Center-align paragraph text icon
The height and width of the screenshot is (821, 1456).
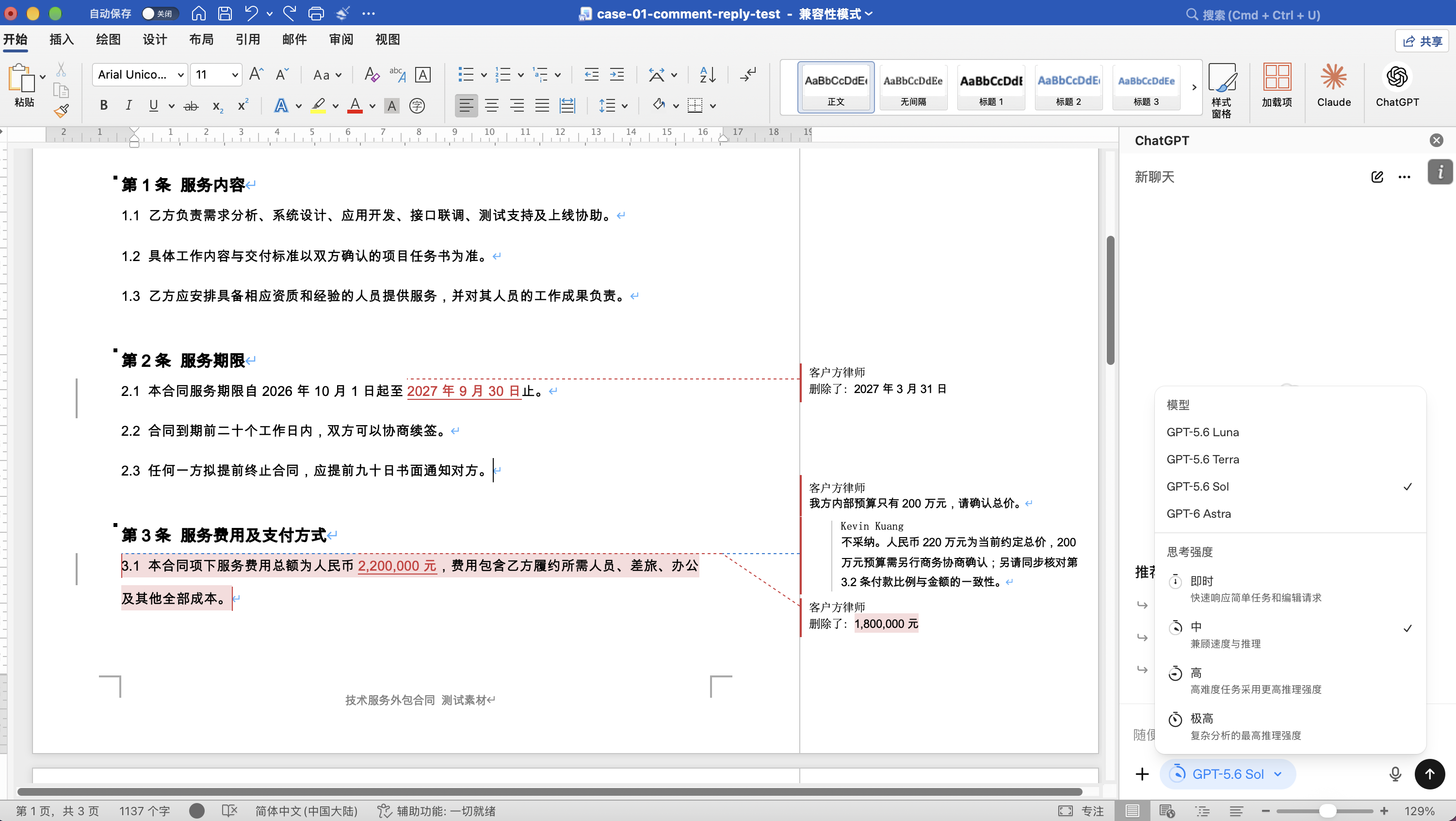(491, 105)
